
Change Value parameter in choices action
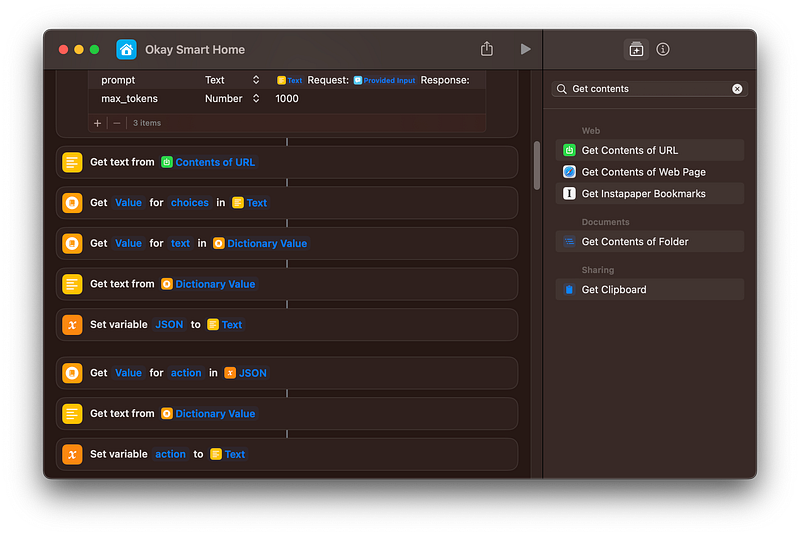pos(128,203)
